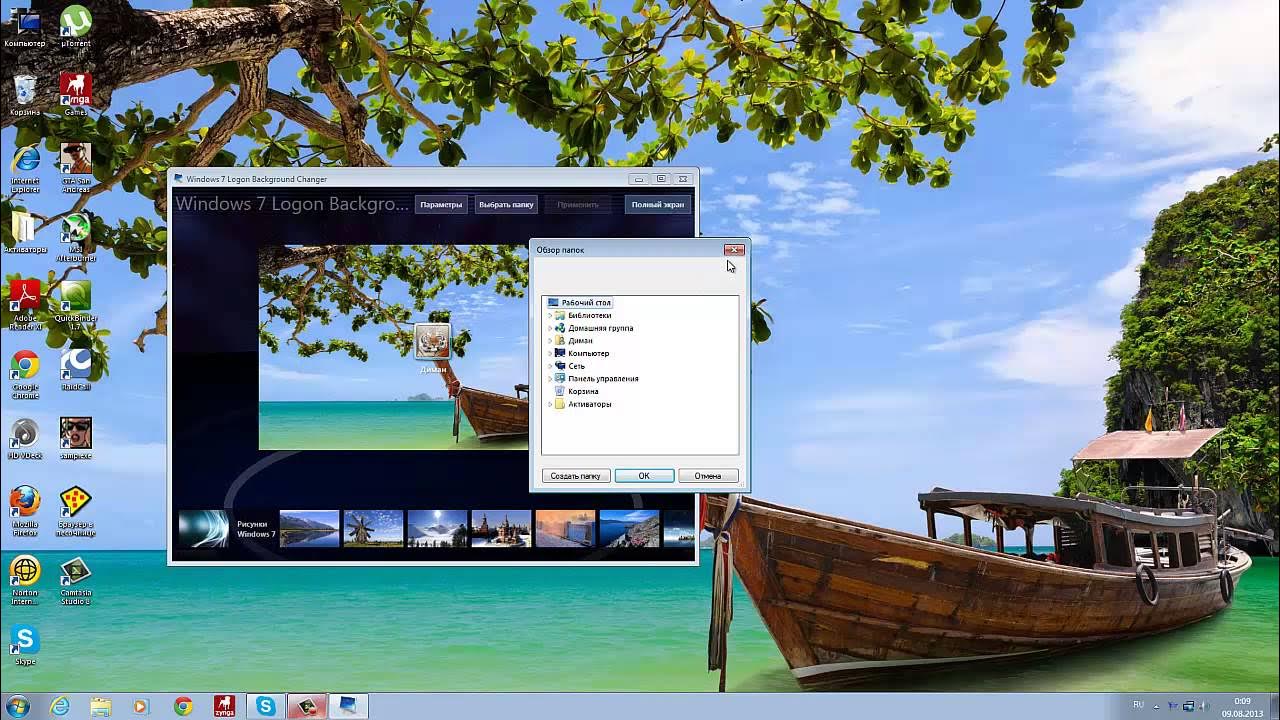Open the Браузер в песочнице shortcut
The height and width of the screenshot is (720, 1280).
pos(76,512)
